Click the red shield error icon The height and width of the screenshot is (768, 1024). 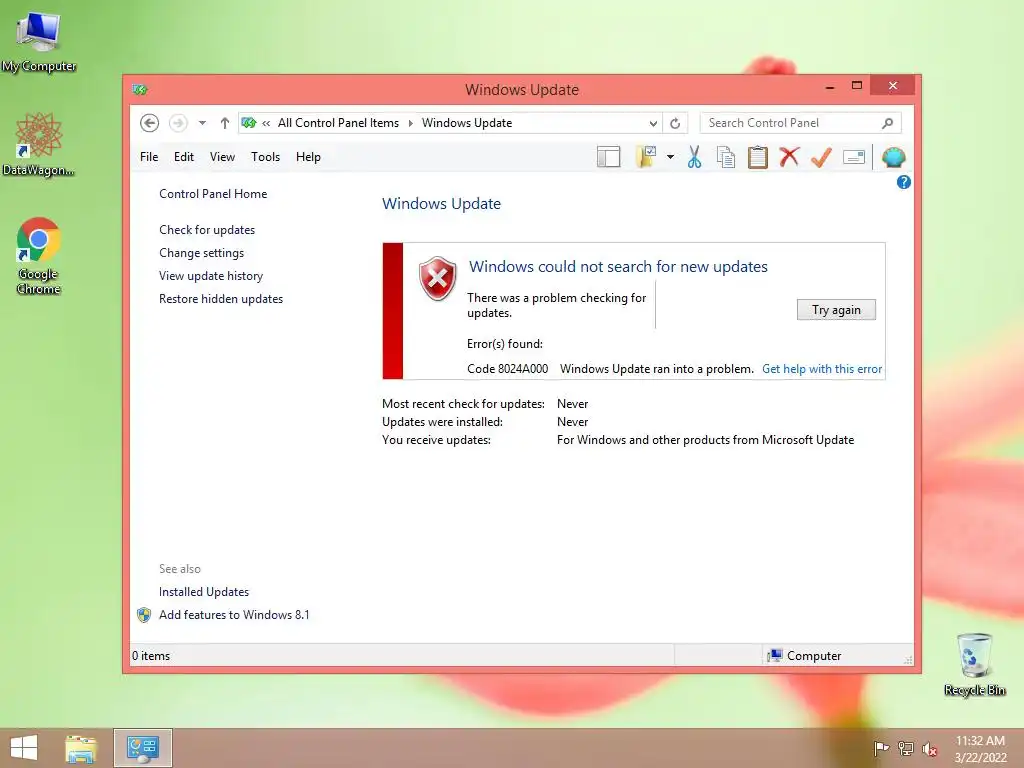(x=437, y=279)
